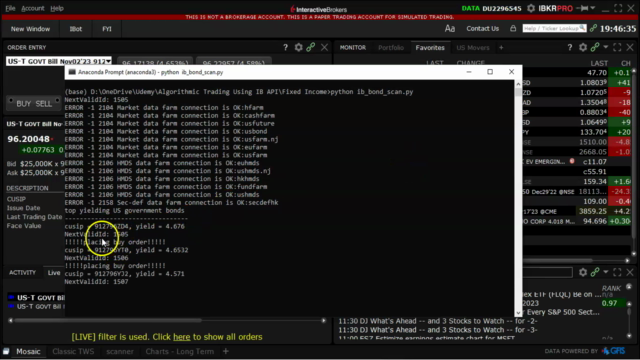Open Monitor panel help question mark

click(570, 47)
